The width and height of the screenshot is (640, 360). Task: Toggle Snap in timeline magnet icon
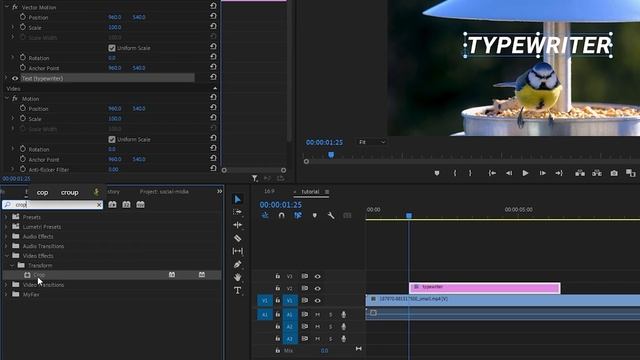tap(281, 216)
